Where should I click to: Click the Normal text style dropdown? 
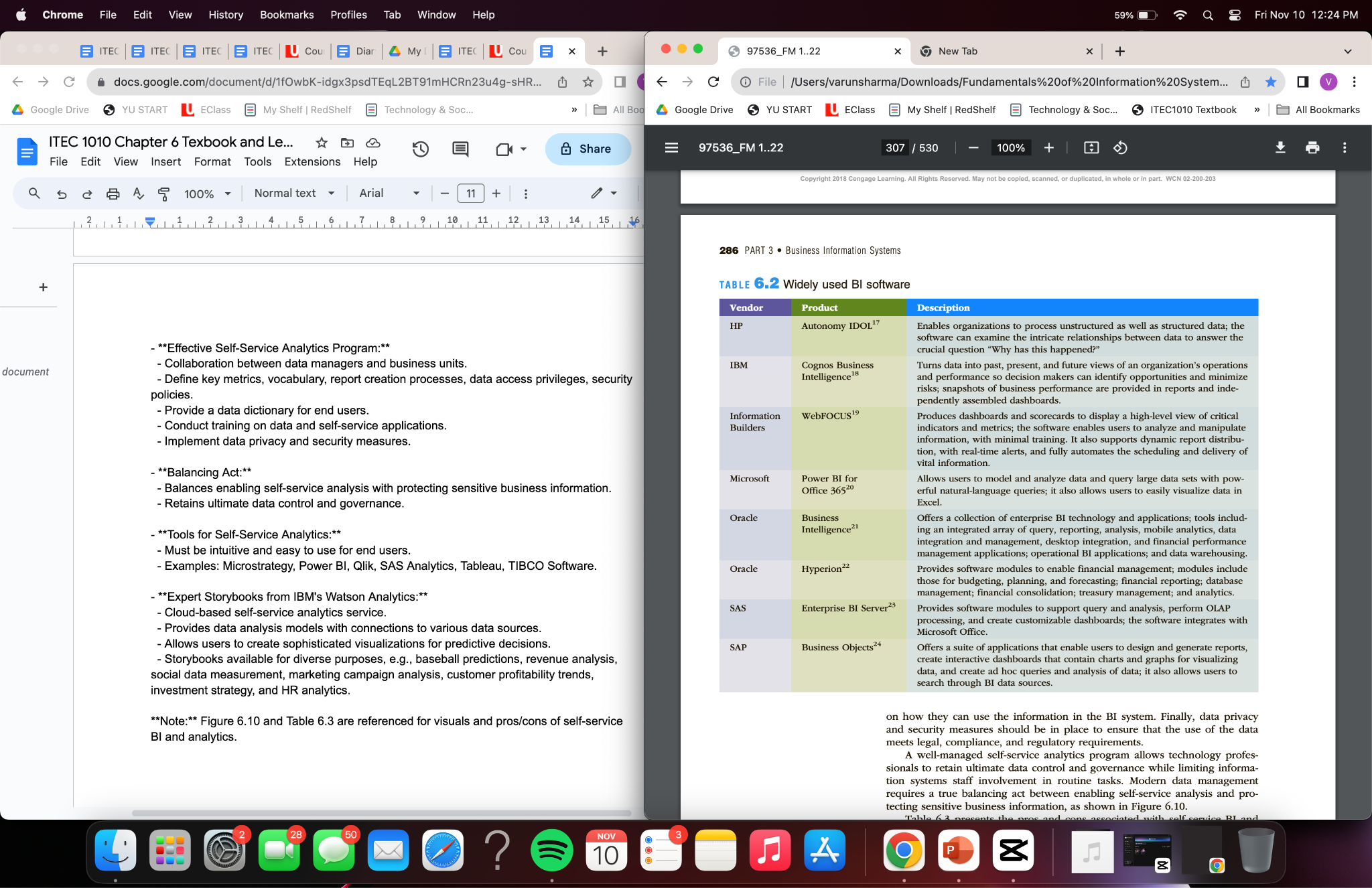pyautogui.click(x=290, y=193)
